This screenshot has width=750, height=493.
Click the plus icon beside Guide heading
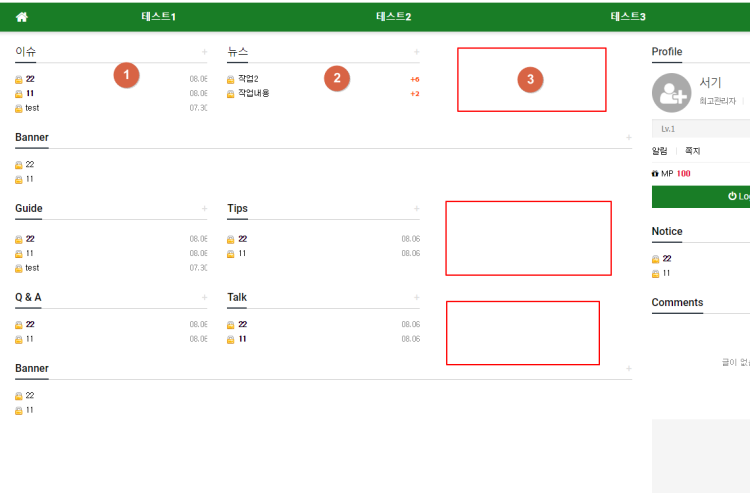(204, 209)
